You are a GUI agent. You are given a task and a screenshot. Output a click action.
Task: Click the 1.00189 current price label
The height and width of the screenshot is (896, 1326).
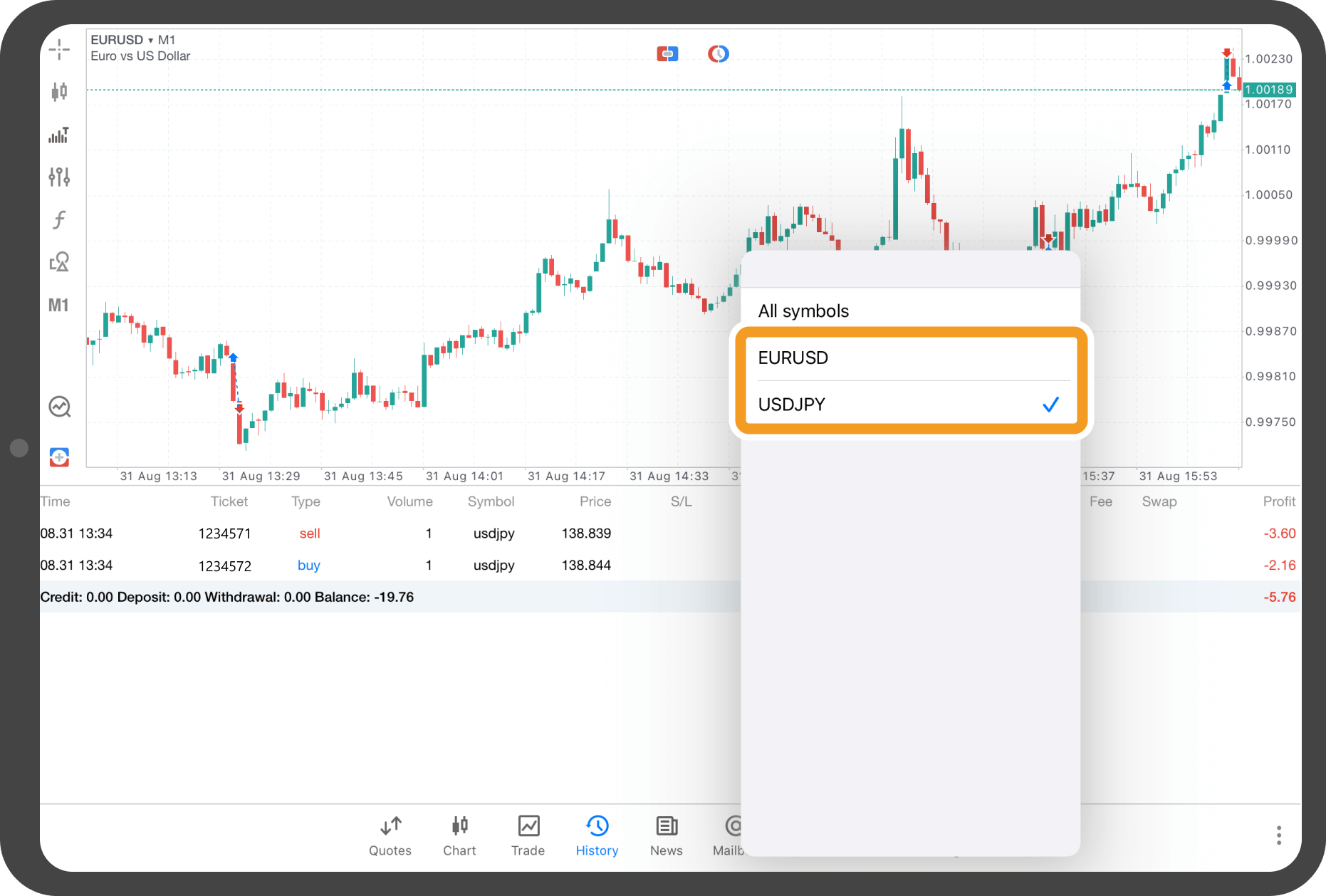click(1268, 90)
